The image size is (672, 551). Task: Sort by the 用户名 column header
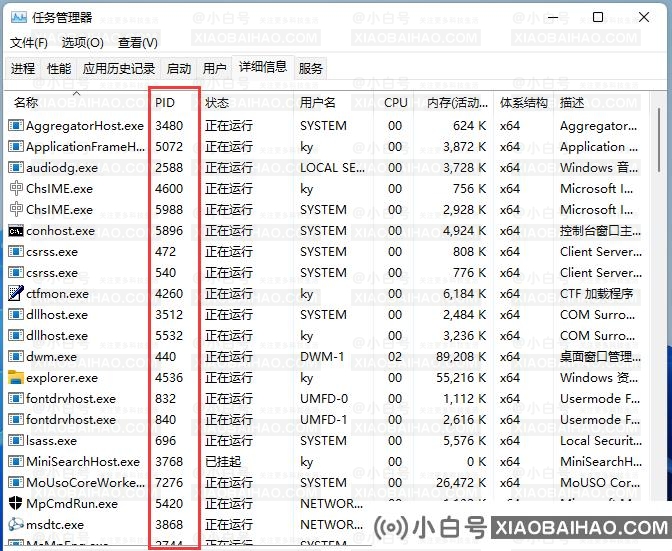tap(333, 103)
